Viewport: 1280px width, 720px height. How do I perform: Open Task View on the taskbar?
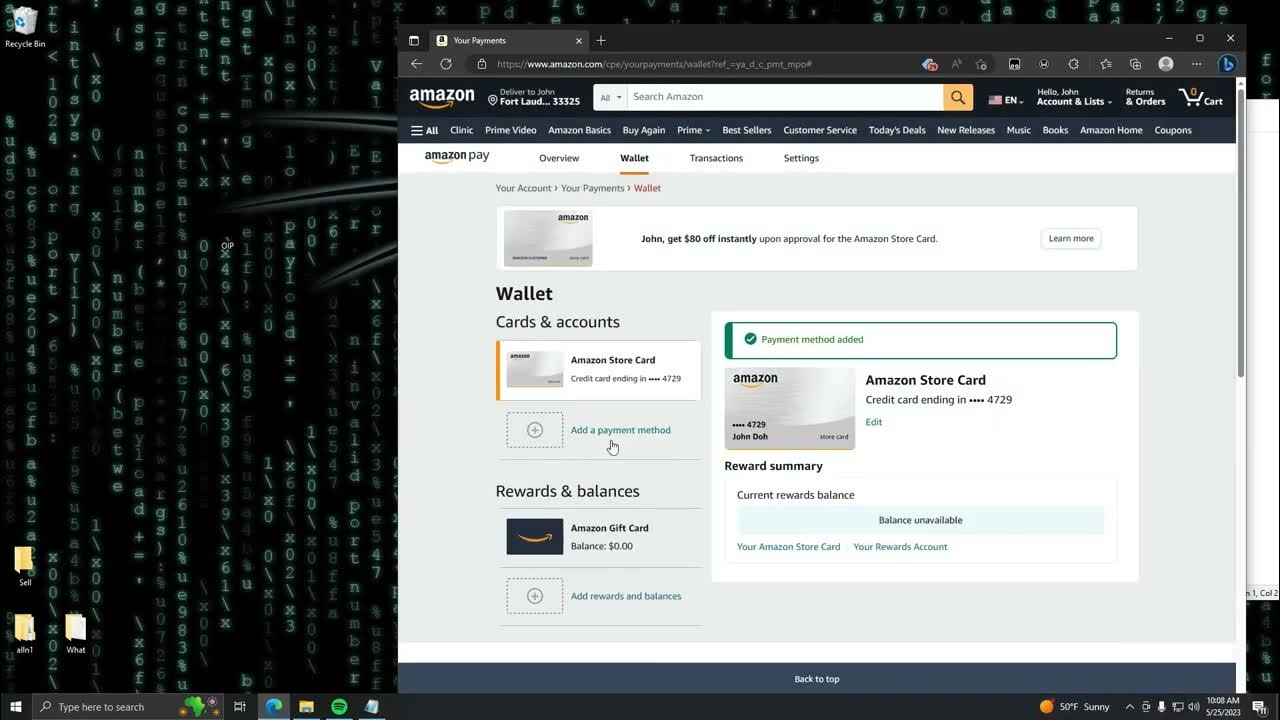pos(240,706)
